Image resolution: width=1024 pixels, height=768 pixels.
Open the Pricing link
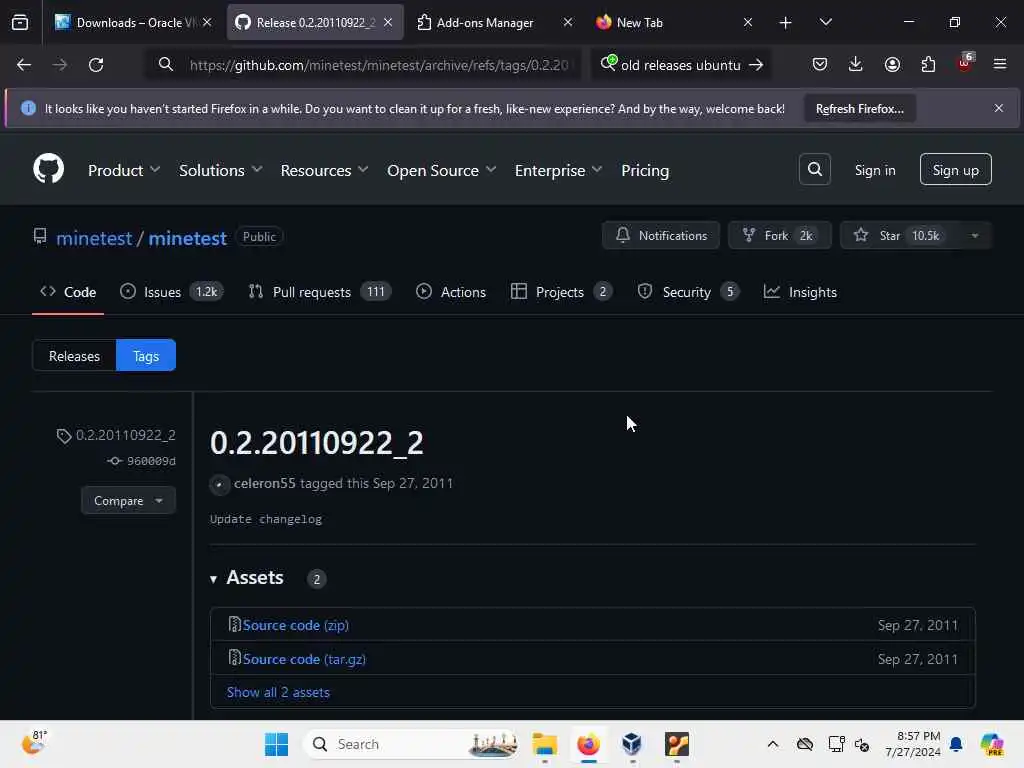pos(645,170)
